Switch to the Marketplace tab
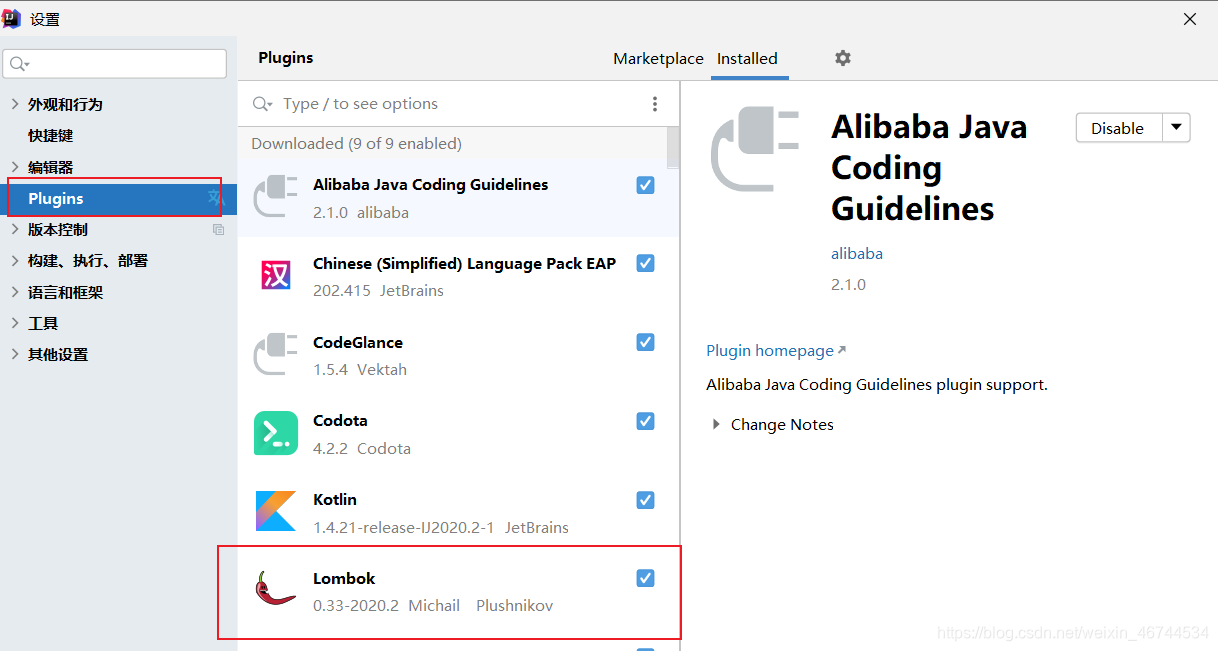1218x651 pixels. [x=658, y=59]
